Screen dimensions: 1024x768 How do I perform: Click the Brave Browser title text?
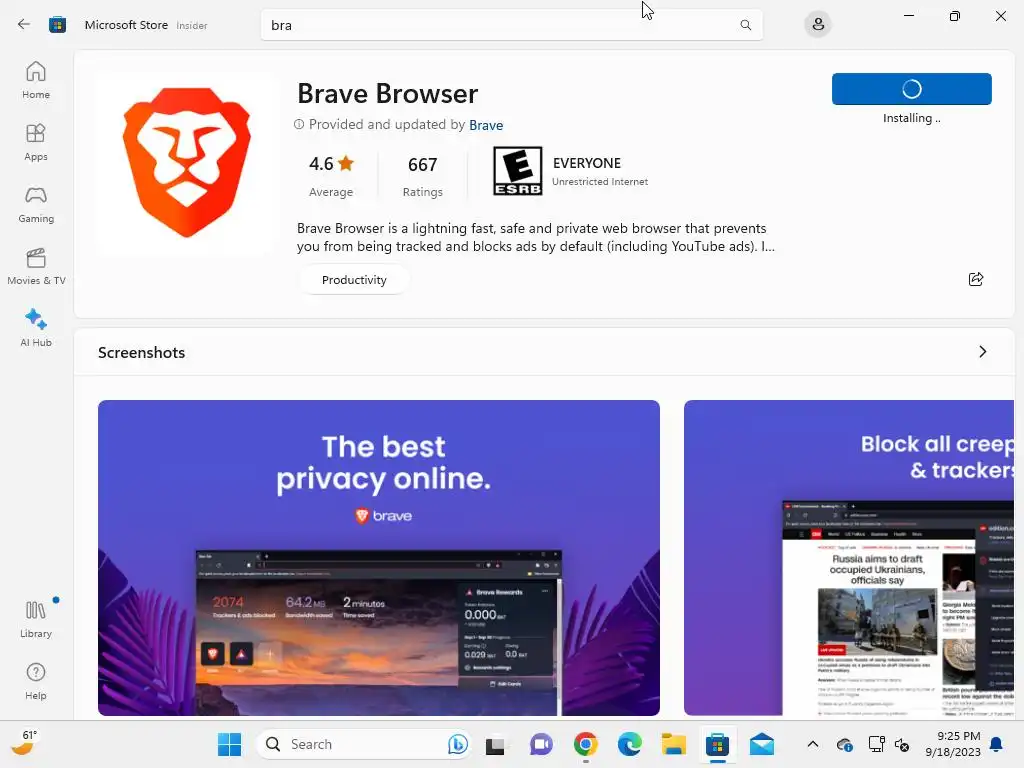point(388,93)
